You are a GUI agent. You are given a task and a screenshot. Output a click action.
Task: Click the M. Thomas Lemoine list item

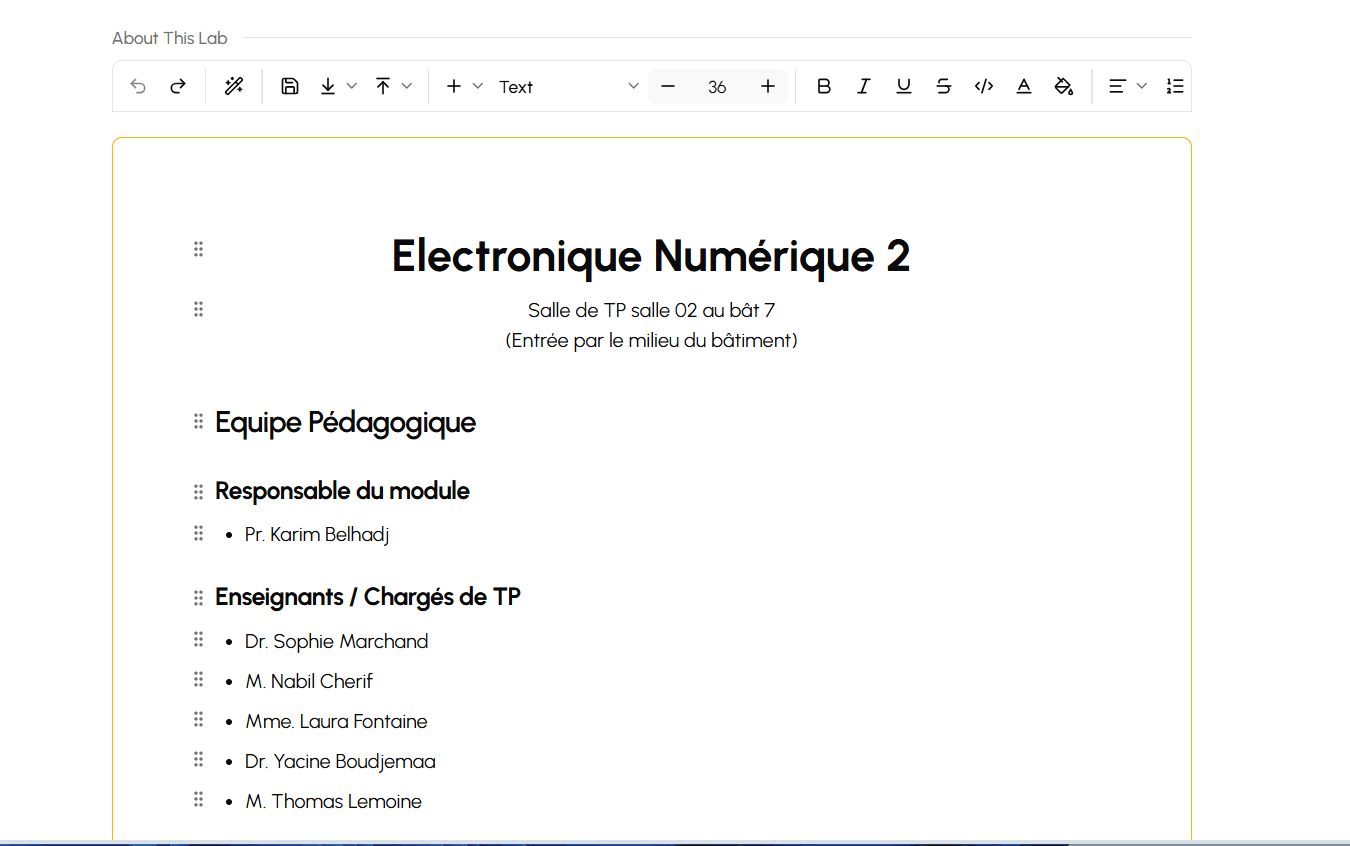click(x=333, y=801)
